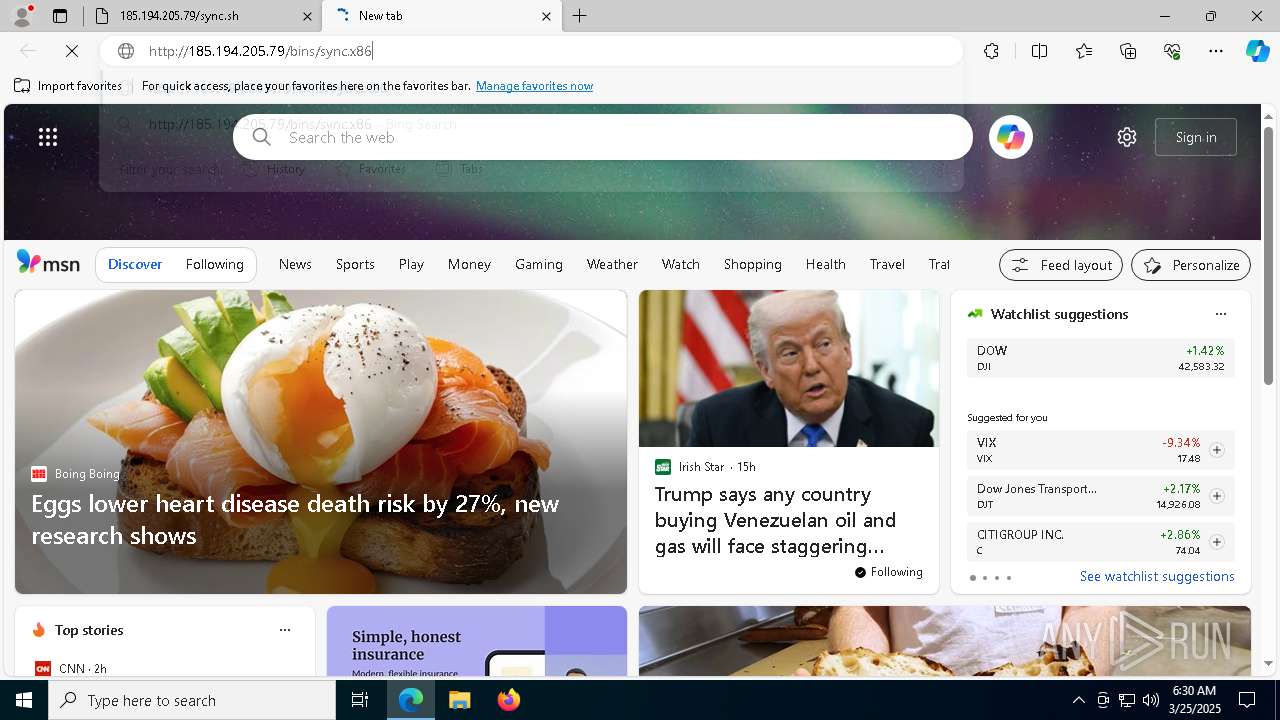Click See watchlist suggestions link

pyautogui.click(x=1157, y=576)
